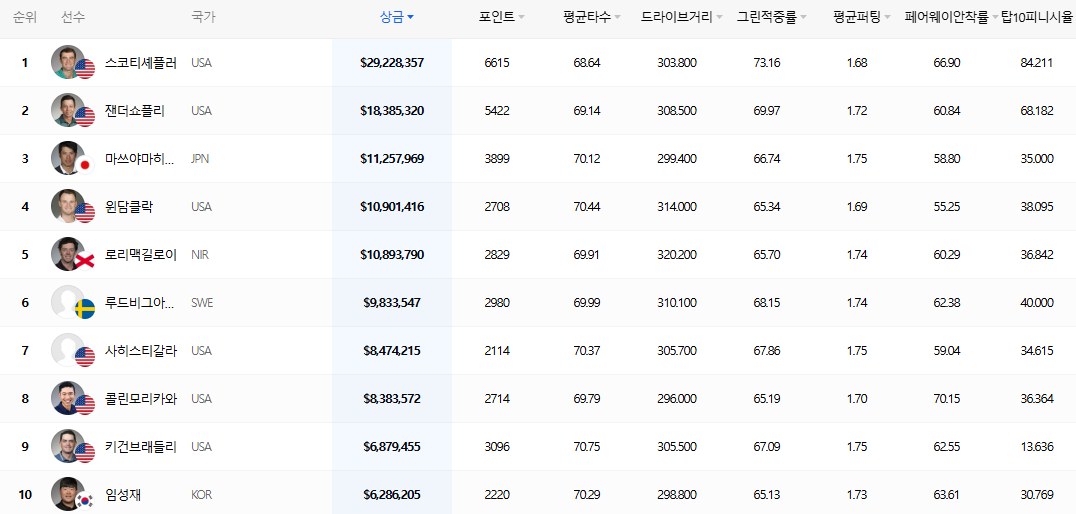Select prize money $11,257,969

point(392,159)
